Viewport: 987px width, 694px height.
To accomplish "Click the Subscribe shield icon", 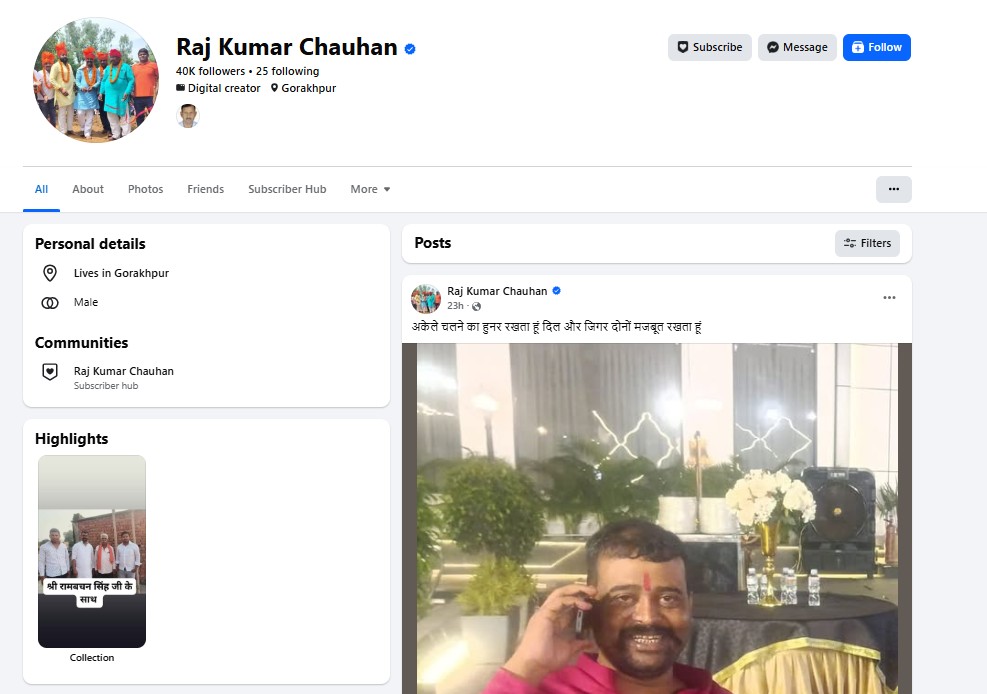I will [684, 47].
